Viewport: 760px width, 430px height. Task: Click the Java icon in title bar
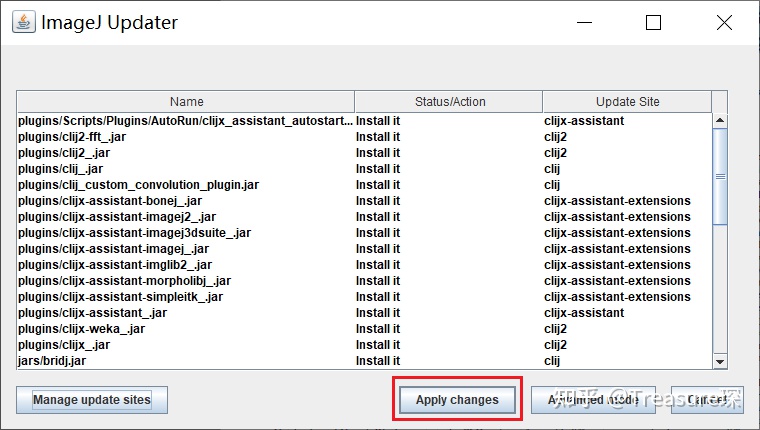[x=23, y=22]
